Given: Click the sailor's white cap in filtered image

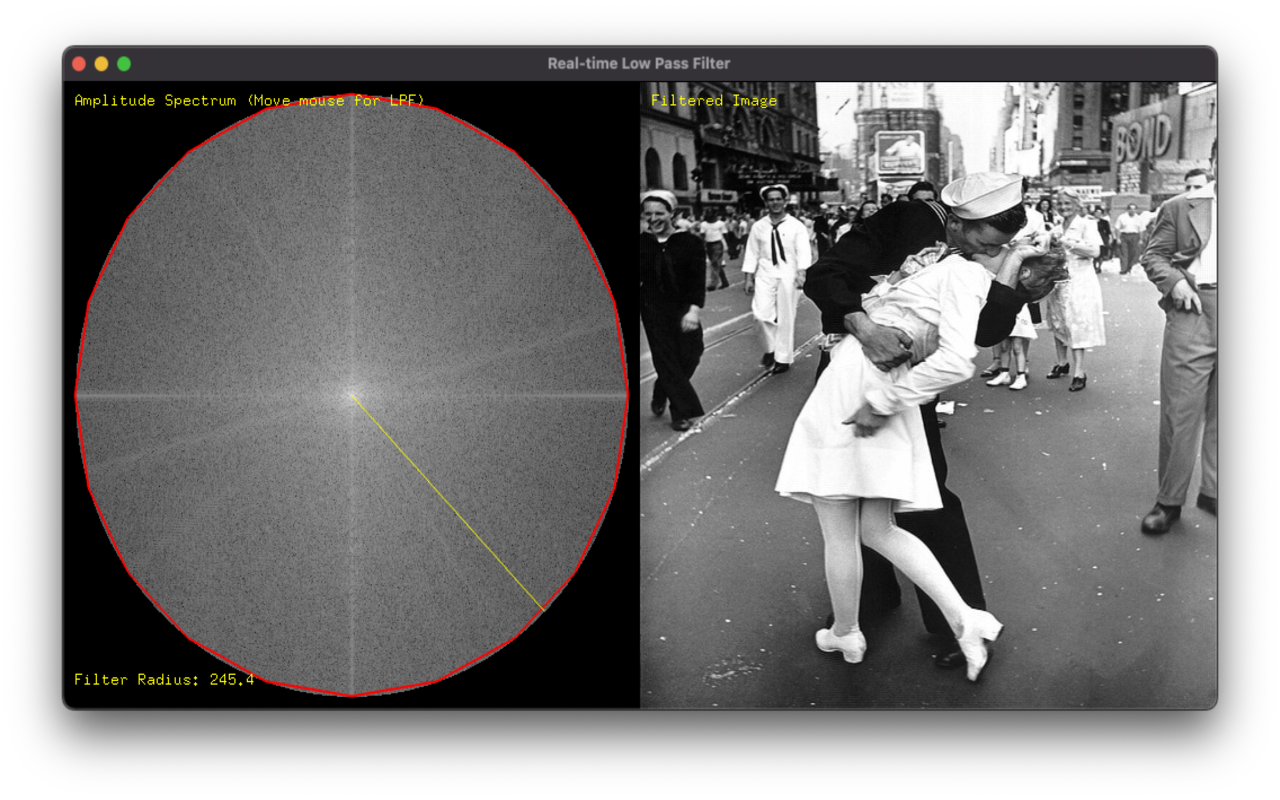Looking at the screenshot, I should click(x=982, y=196).
